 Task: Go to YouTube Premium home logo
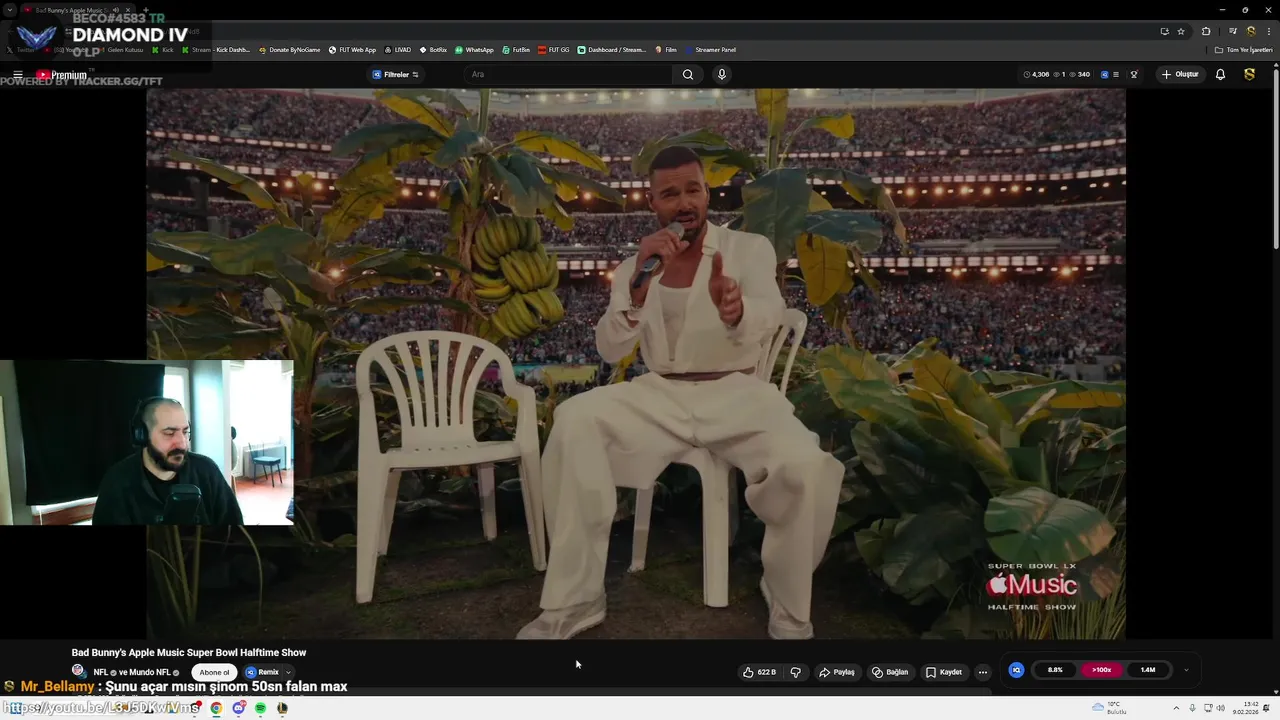click(x=62, y=75)
